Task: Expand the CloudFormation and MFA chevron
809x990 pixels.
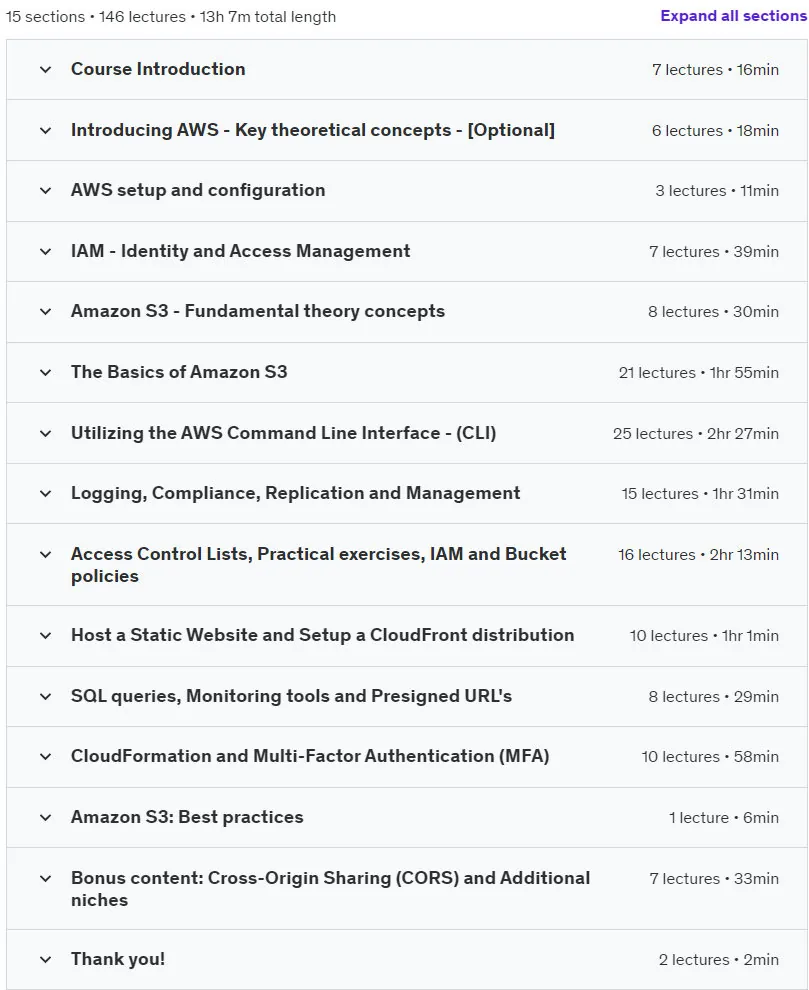Action: point(45,756)
